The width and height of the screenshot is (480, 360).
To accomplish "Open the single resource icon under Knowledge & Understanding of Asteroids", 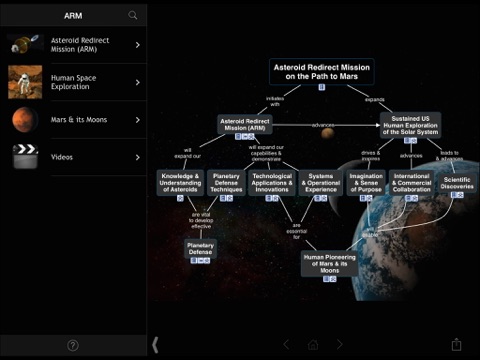I will point(180,198).
